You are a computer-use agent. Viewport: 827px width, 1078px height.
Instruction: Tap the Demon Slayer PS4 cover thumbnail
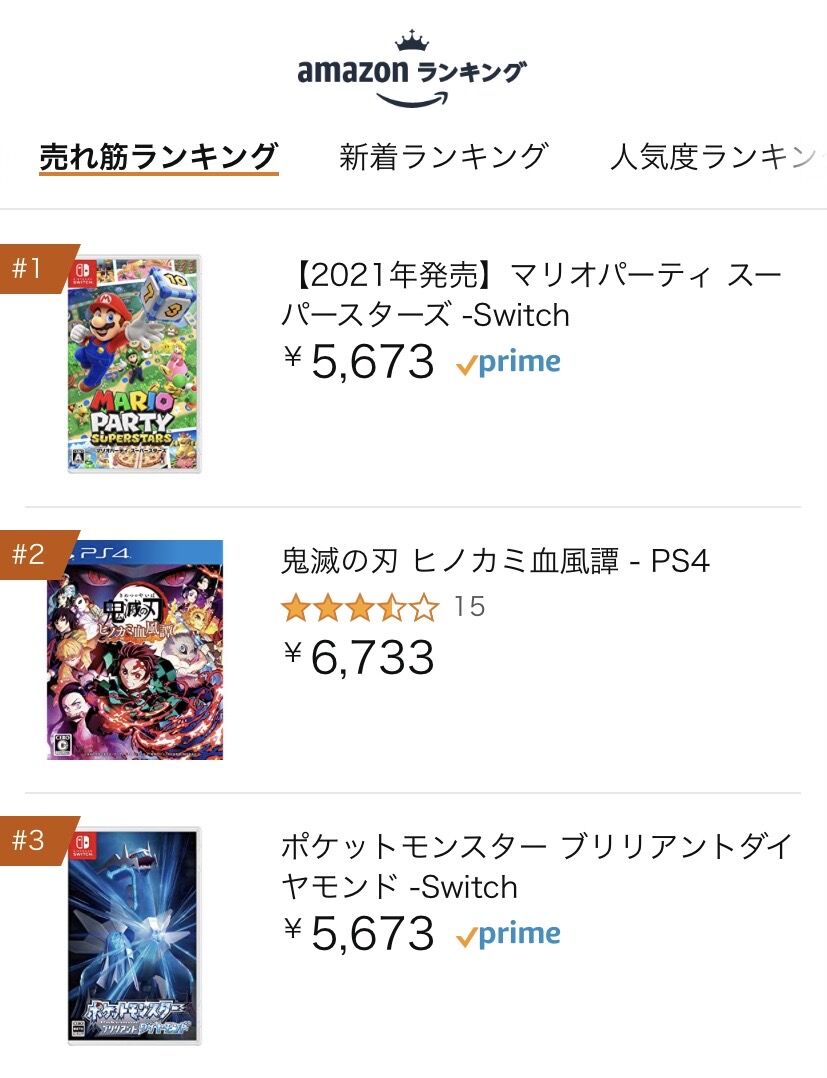[135, 650]
